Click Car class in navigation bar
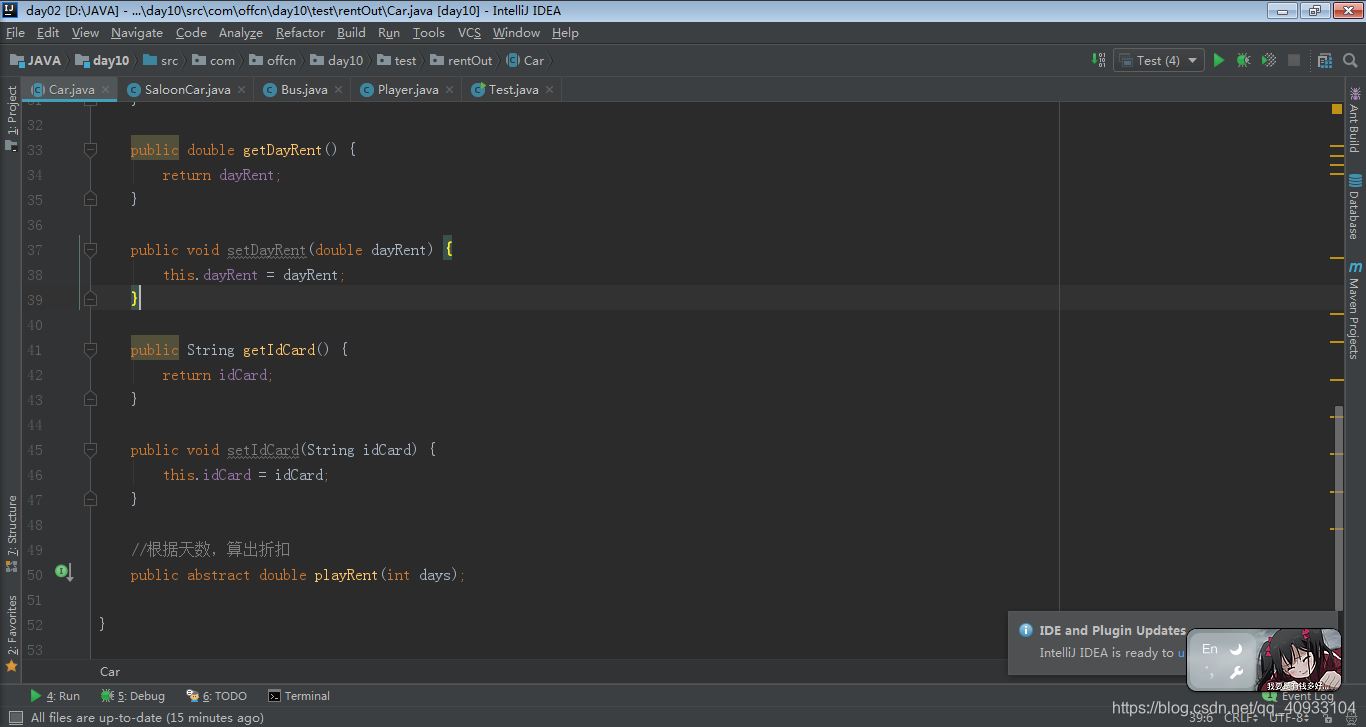The height and width of the screenshot is (727, 1366). click(526, 60)
